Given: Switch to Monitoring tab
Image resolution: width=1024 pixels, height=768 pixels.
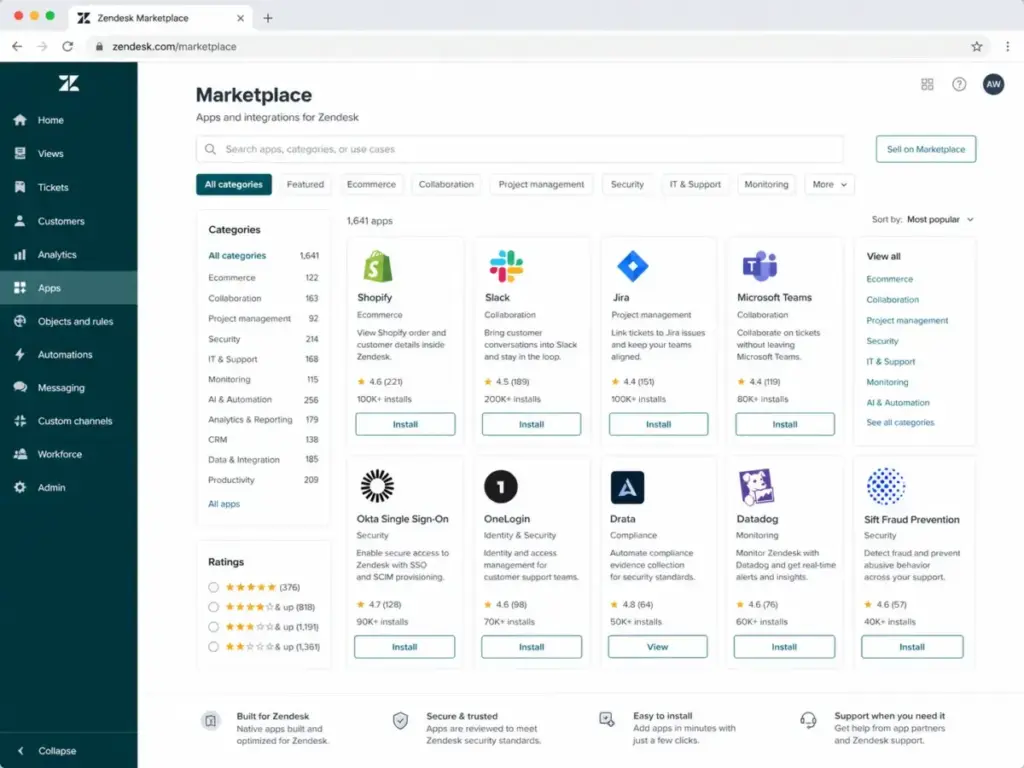Looking at the screenshot, I should [x=766, y=185].
